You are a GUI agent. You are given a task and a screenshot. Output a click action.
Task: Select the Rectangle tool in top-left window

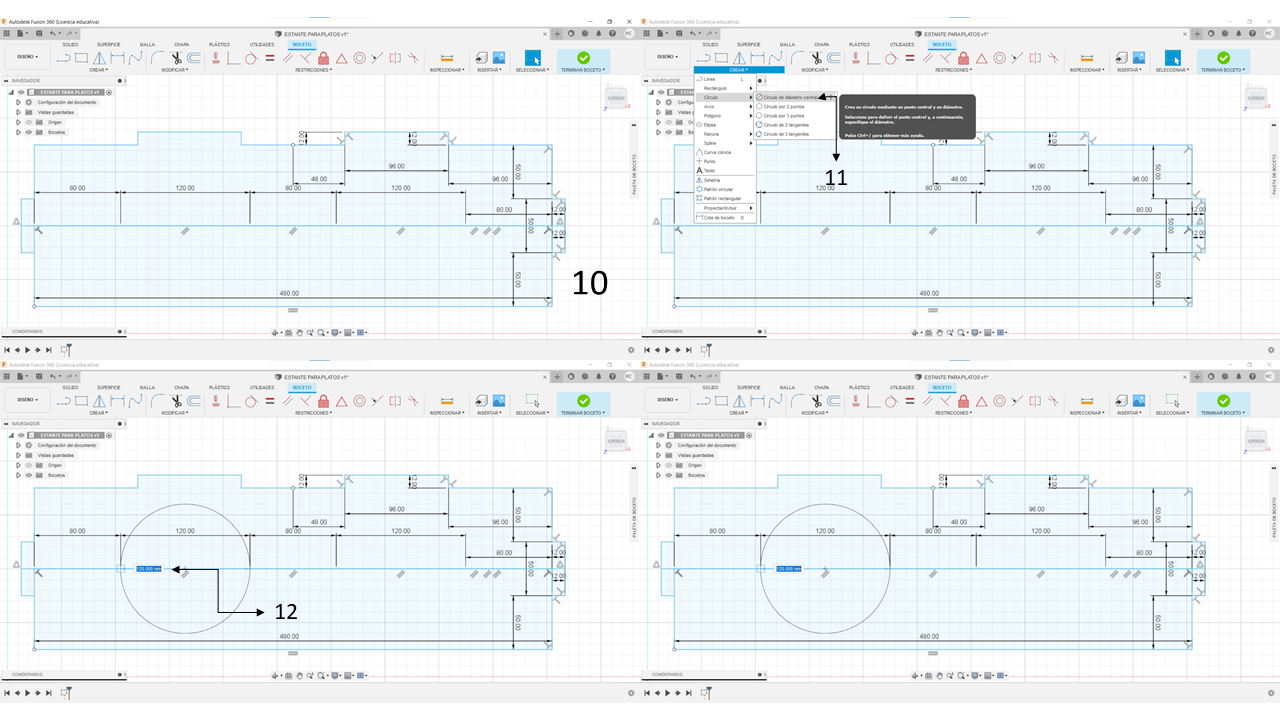[x=82, y=58]
